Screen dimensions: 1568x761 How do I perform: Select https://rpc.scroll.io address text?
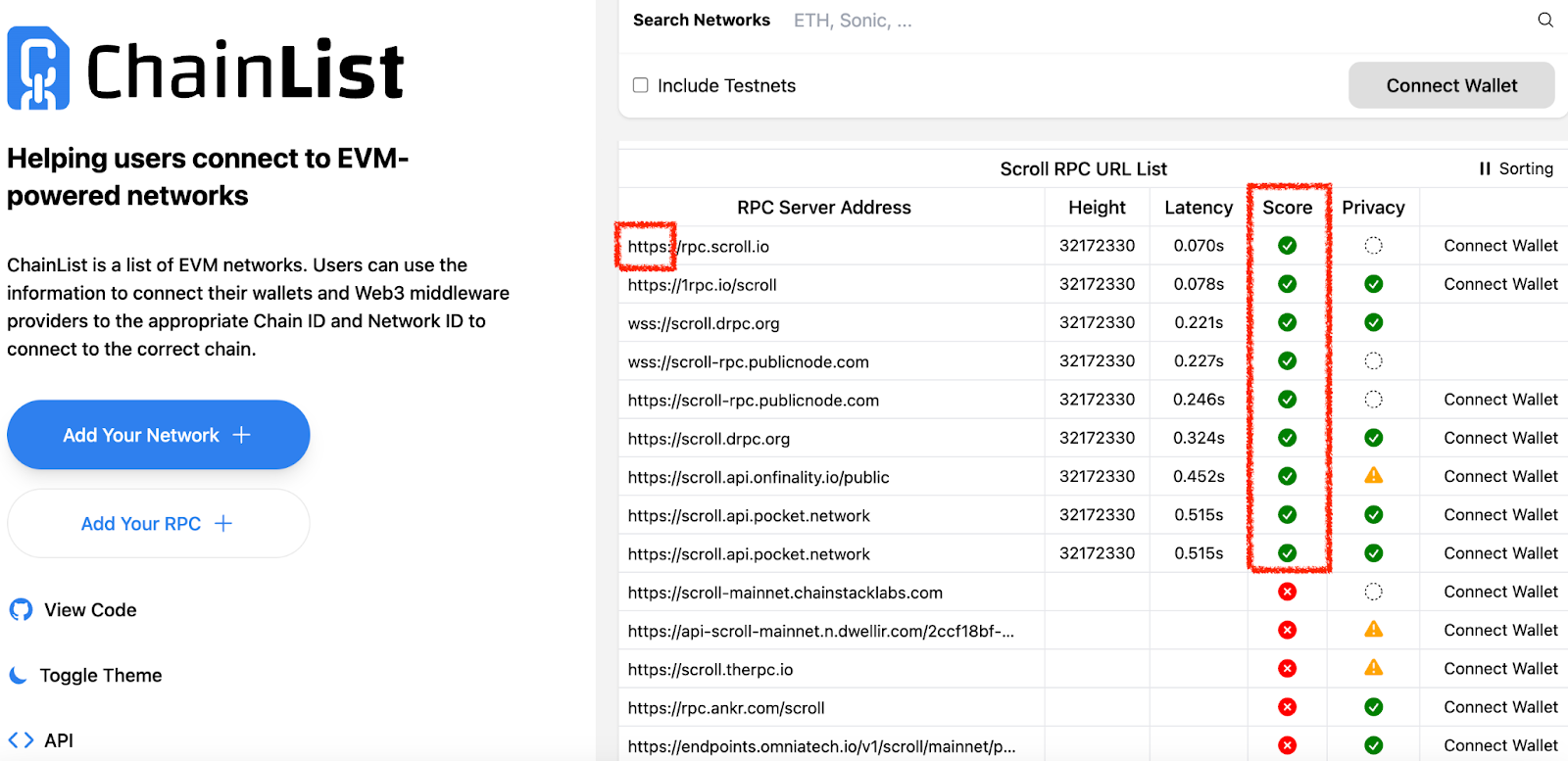tap(699, 247)
